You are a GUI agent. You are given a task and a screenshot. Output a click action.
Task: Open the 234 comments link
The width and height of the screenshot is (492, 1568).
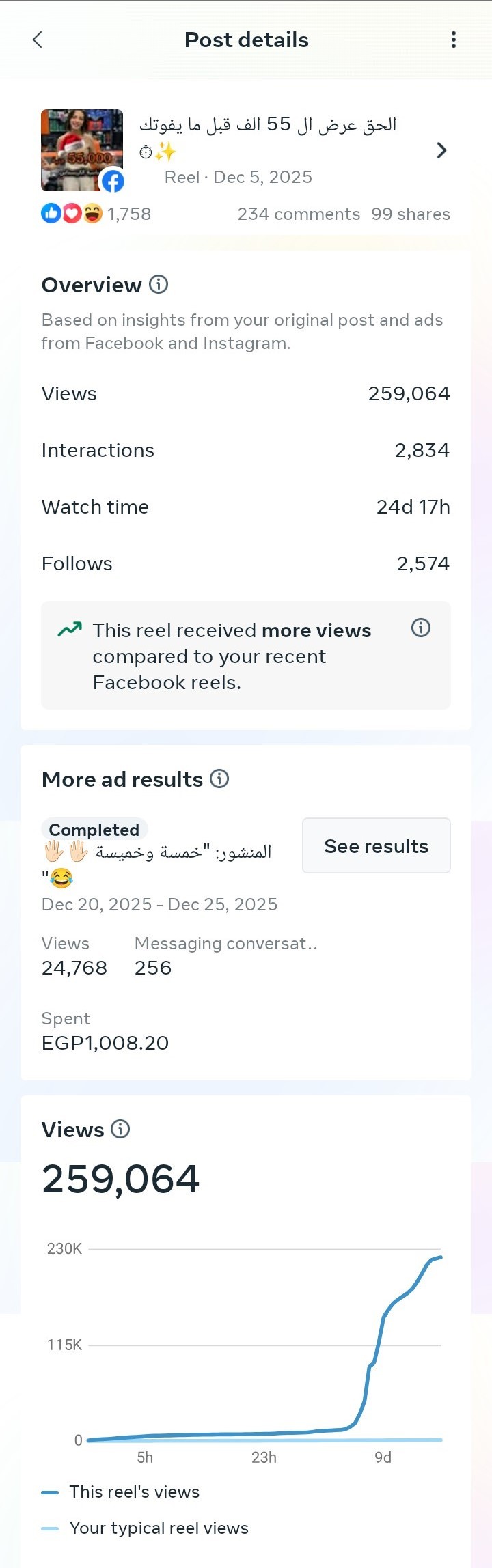299,214
